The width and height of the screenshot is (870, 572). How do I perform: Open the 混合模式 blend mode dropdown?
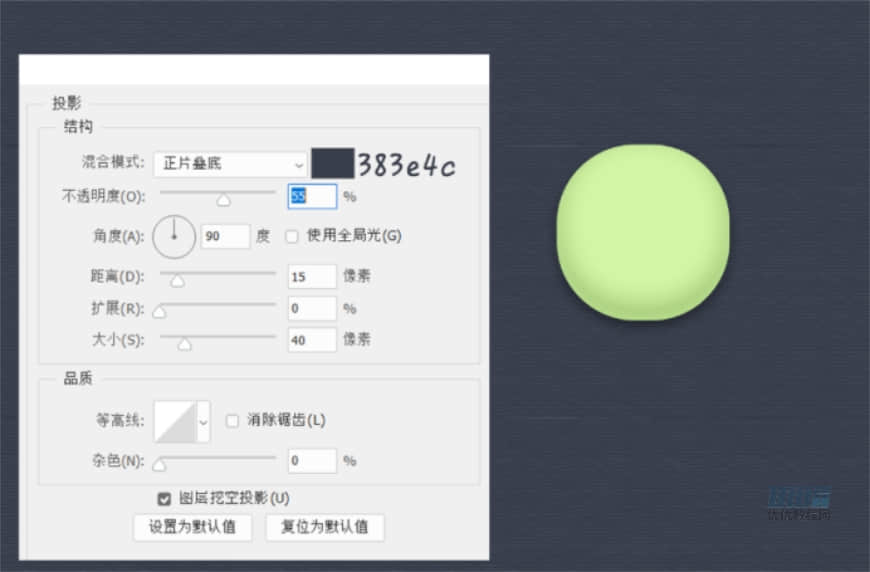click(230, 164)
